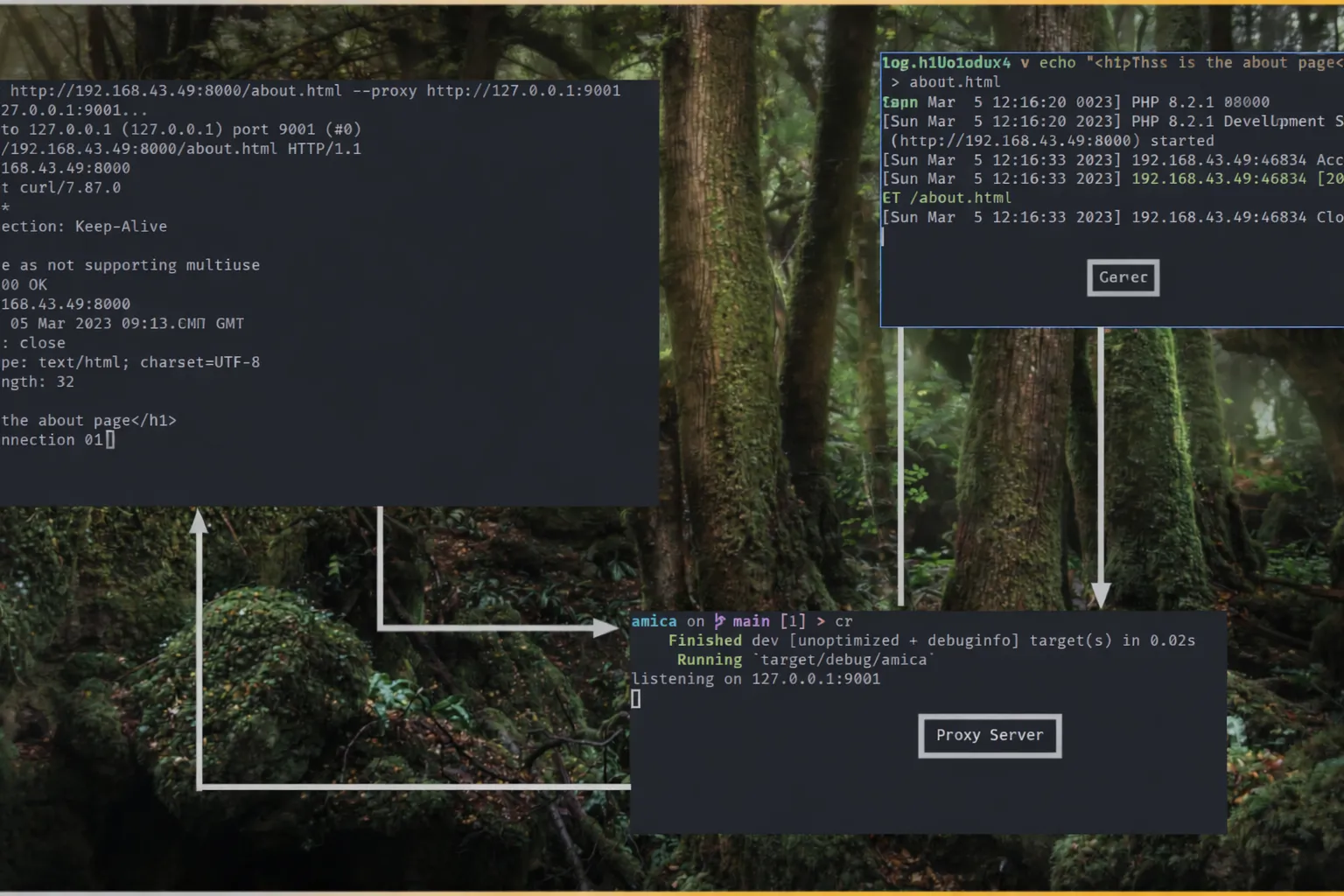Click the green 'Finished' cargo status word
The width and height of the screenshot is (1344, 896).
tap(704, 640)
